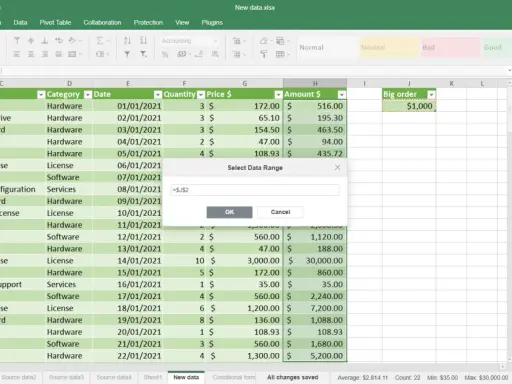This screenshot has height=384, width=512.
Task: Click the Named Ranges icon
Action: point(100,54)
